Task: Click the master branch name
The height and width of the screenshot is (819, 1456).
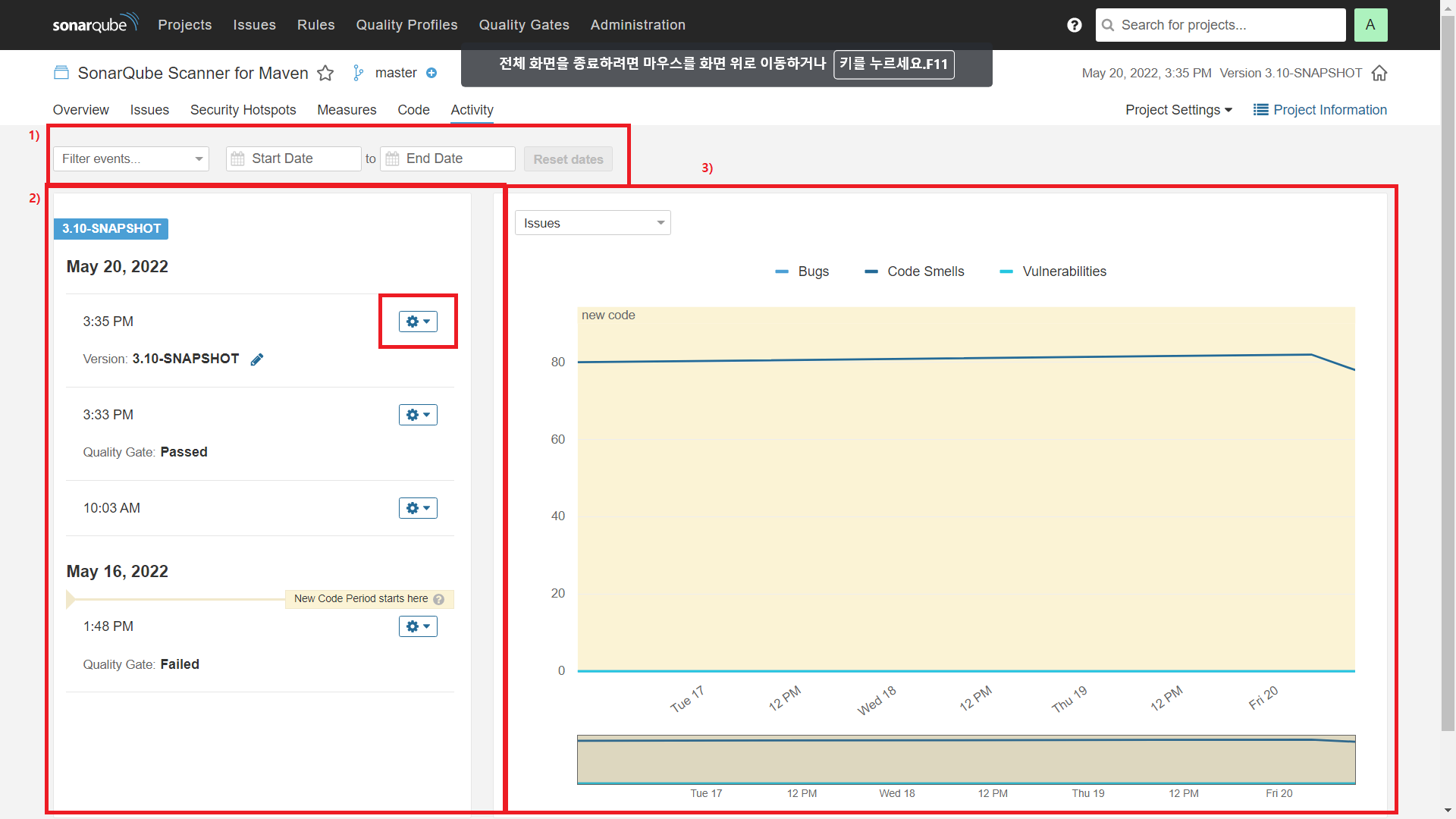Action: pos(396,73)
